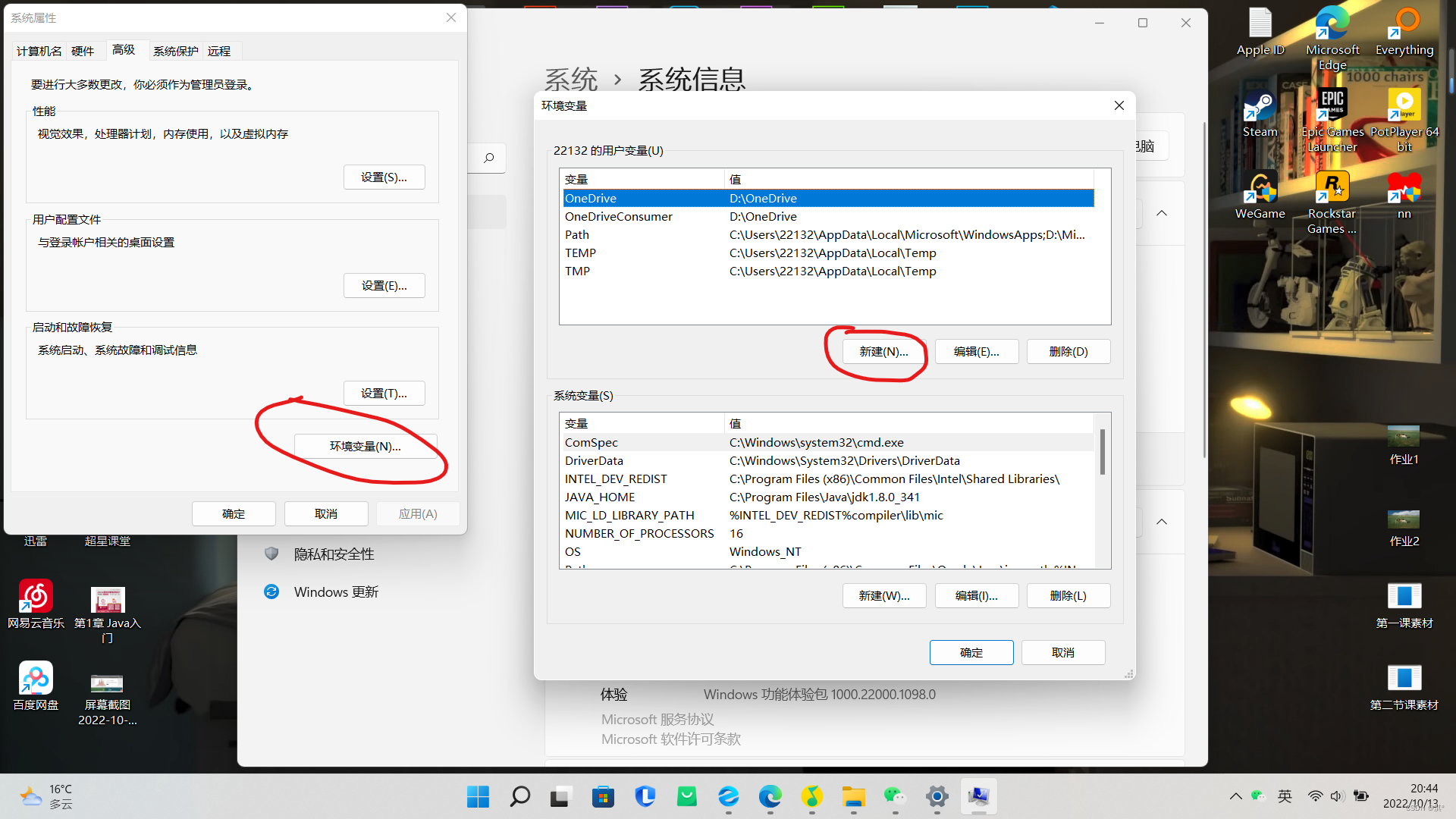Click the Epic Games Launcher icon
1456x819 pixels.
(1332, 106)
